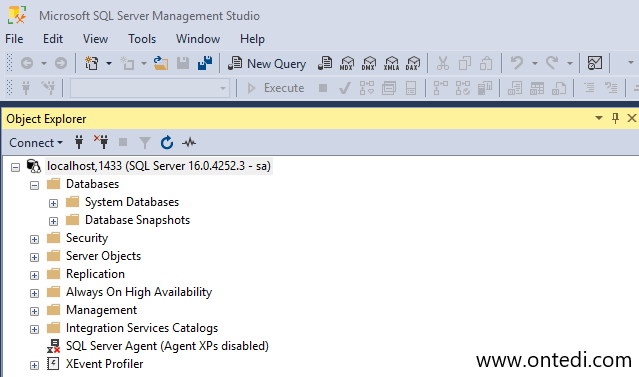Image resolution: width=639 pixels, height=377 pixels.
Task: Open the View menu
Action: pyautogui.click(x=95, y=39)
